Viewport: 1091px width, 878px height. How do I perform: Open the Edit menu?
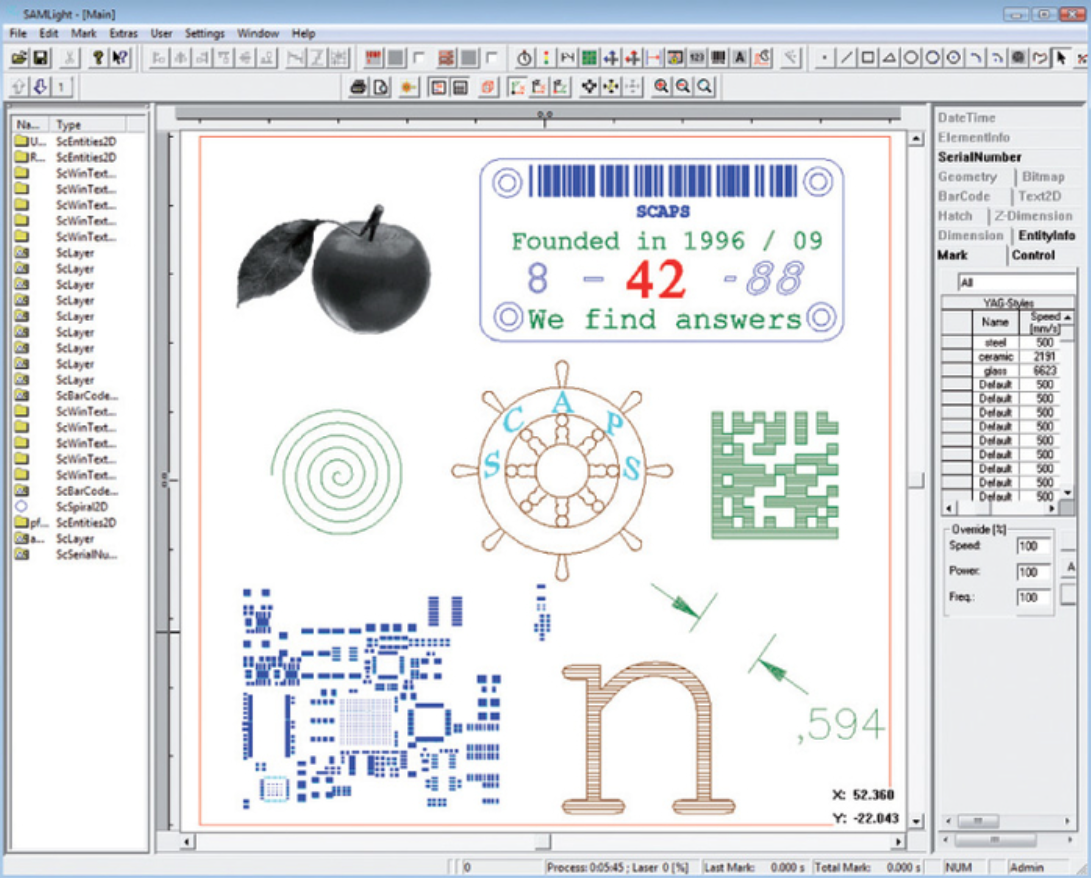point(49,33)
